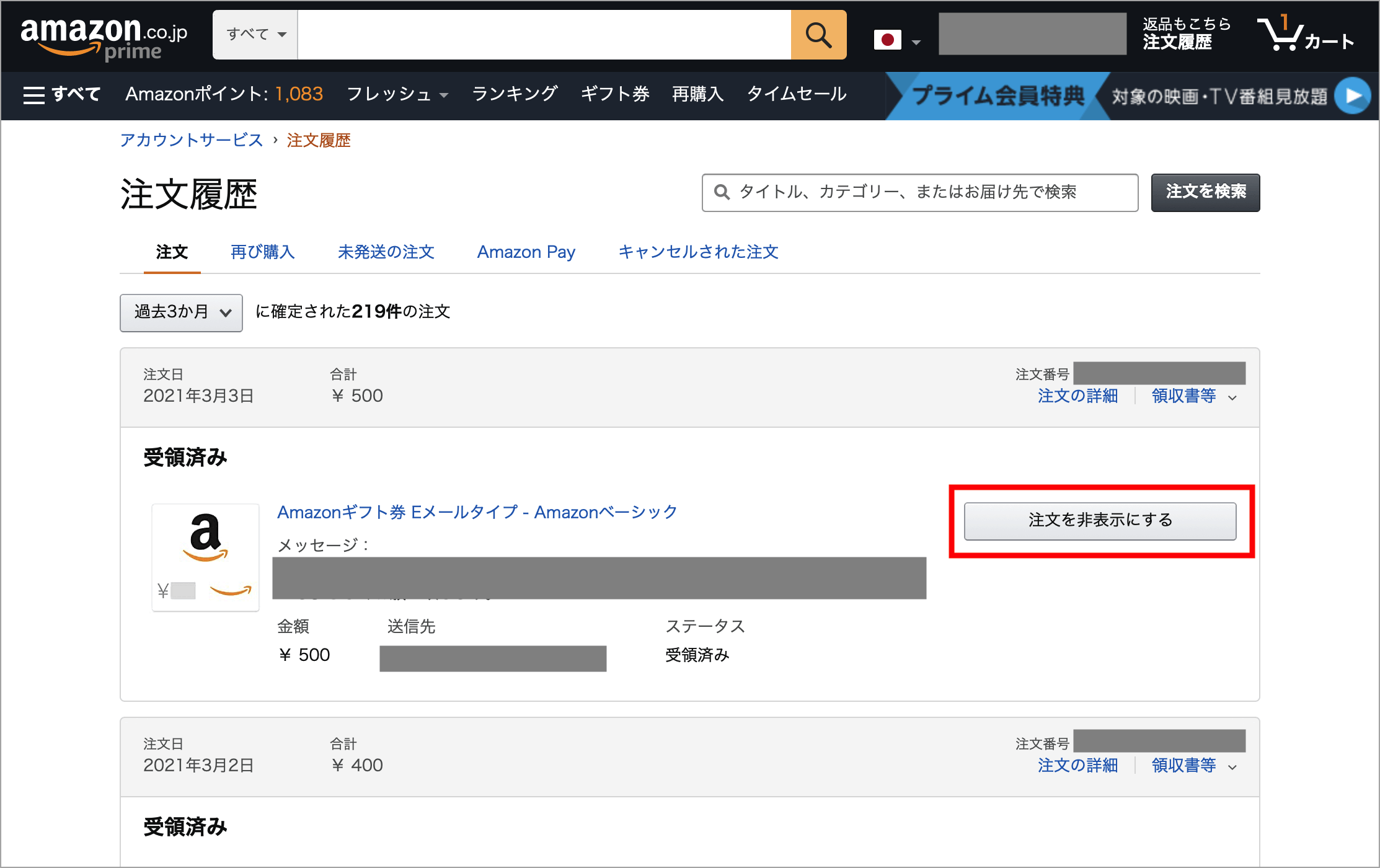1380x868 pixels.
Task: Click 返品もこちら 注文履歴 in header
Action: 1187,34
